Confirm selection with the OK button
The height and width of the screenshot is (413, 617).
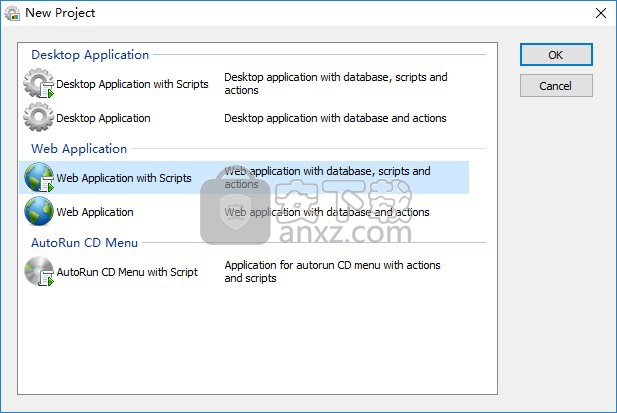point(556,55)
